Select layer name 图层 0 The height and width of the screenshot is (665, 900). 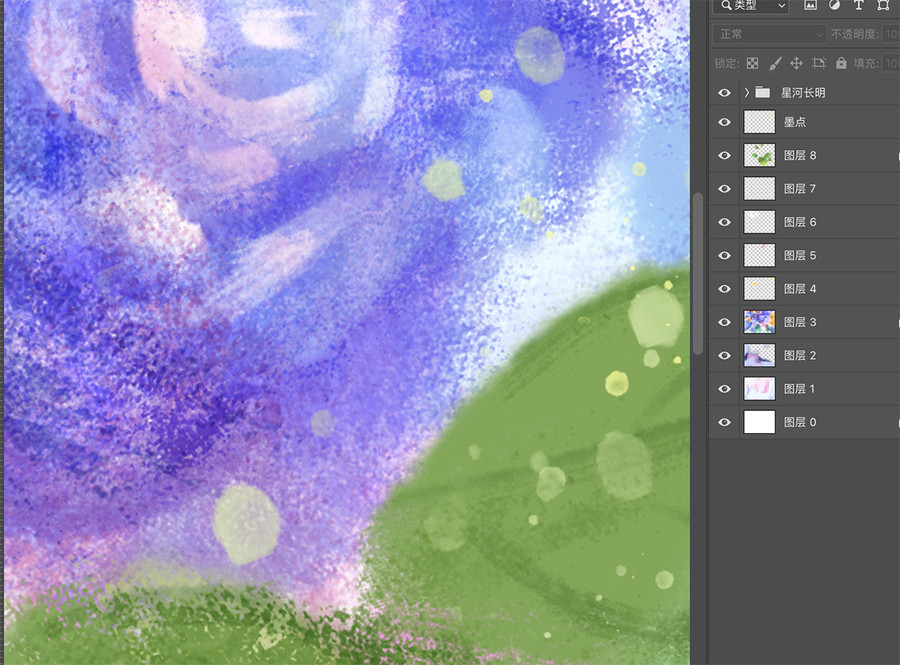[x=800, y=421]
